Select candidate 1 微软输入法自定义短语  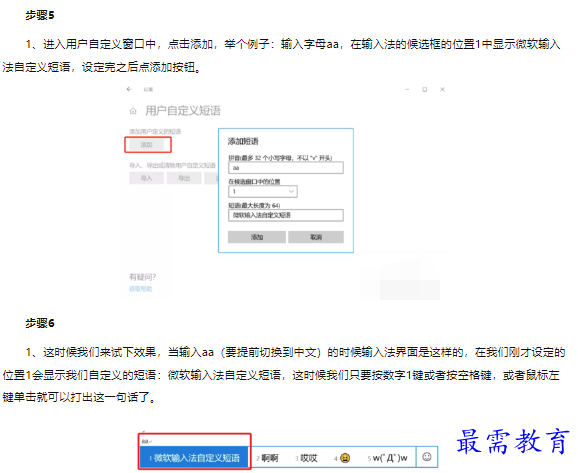194,458
